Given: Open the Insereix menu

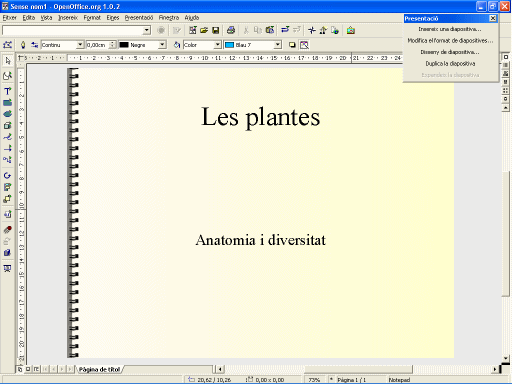Looking at the screenshot, I should [68, 18].
